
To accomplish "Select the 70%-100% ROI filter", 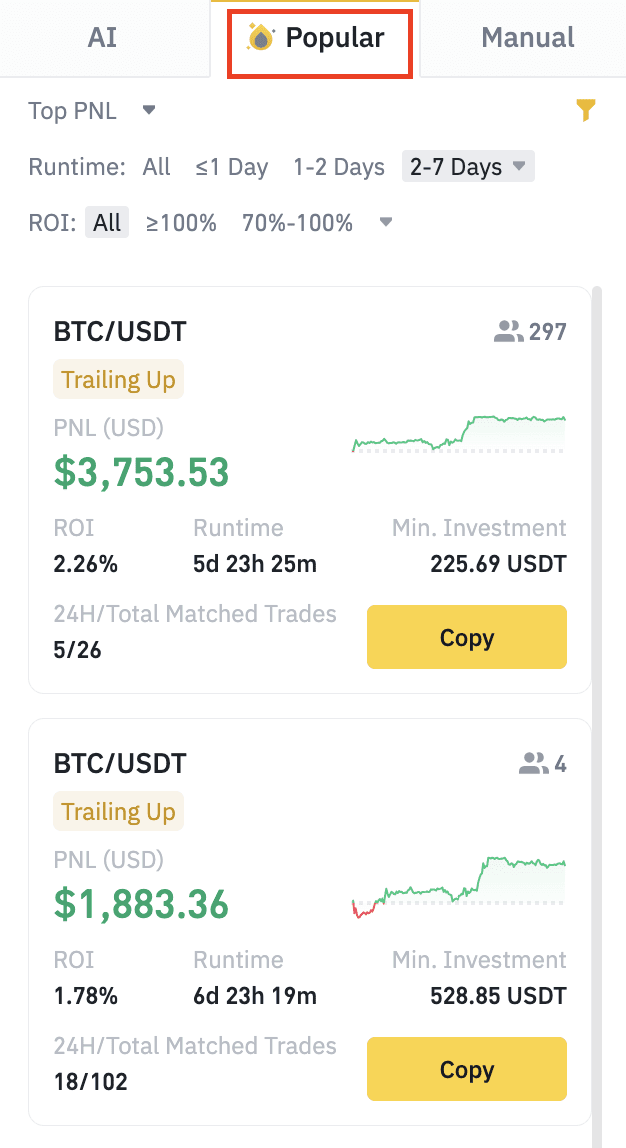I will [297, 223].
